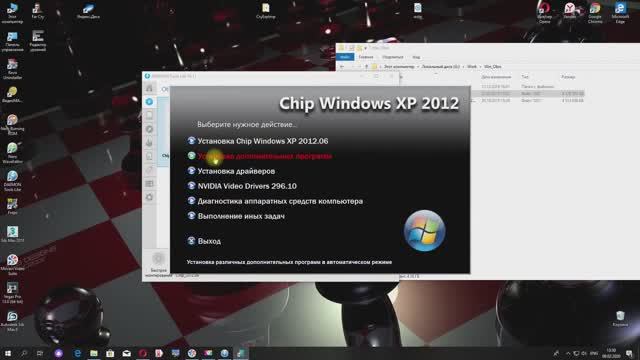Click quick mount button in DAEMON Tools
This screenshot has width=640, height=360.
(x=158, y=264)
